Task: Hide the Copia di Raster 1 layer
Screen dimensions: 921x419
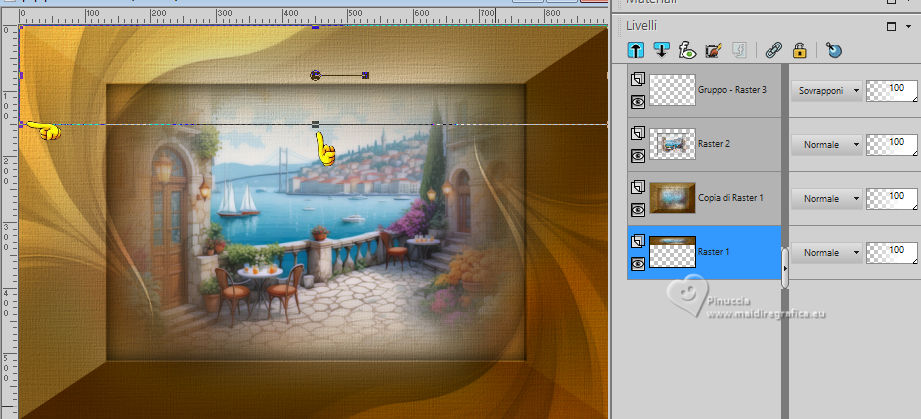Action: (x=638, y=210)
